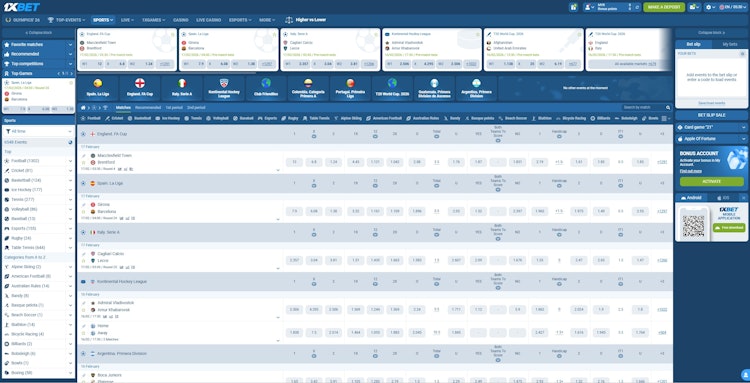Click the trophy icon in breadcrumb
The height and width of the screenshot is (383, 750).
(x=105, y=108)
